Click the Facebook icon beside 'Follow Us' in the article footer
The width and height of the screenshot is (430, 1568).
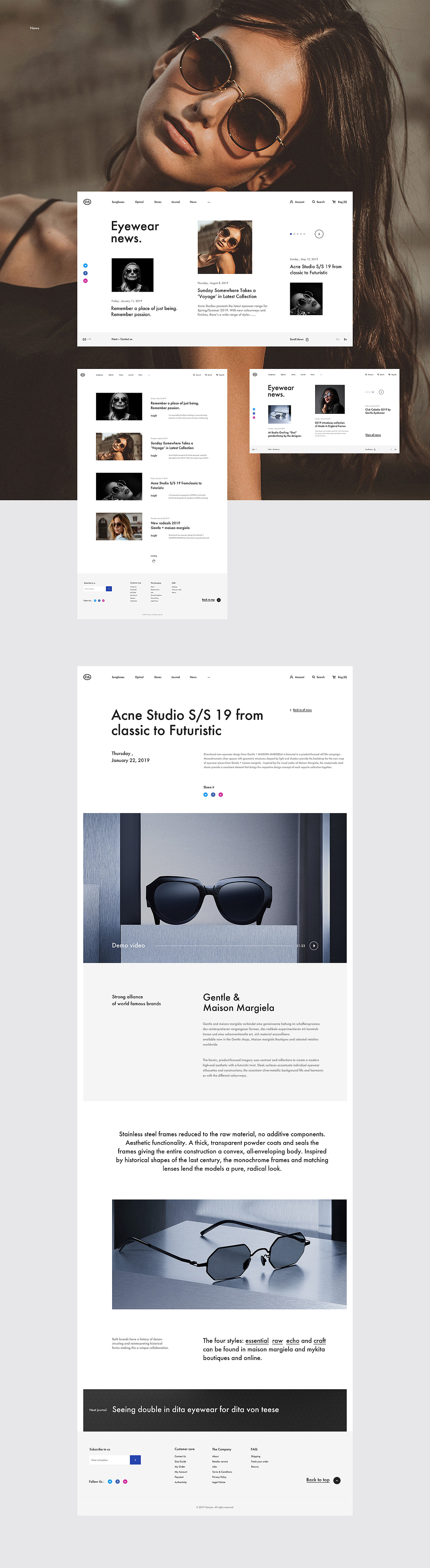pyautogui.click(x=117, y=1482)
